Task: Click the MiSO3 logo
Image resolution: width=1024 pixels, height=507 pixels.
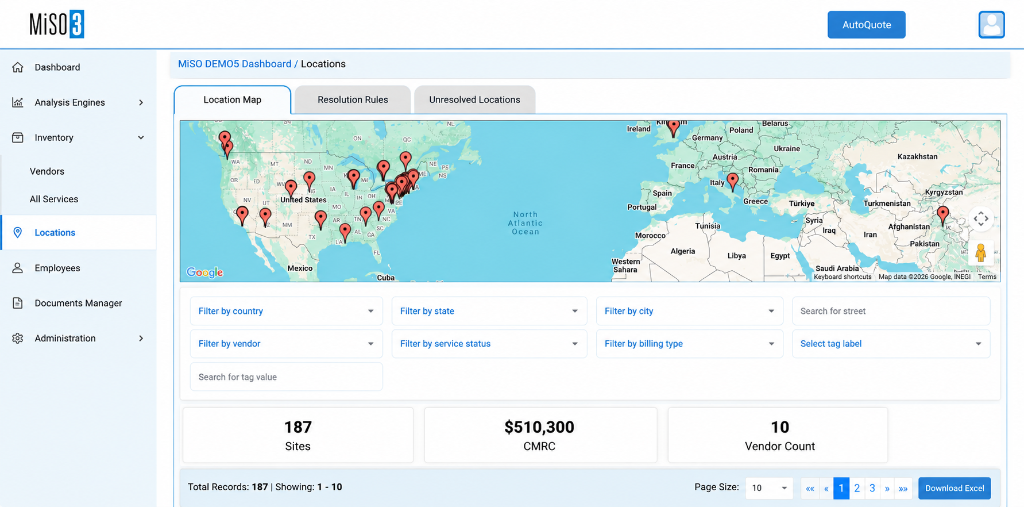Action: point(57,24)
